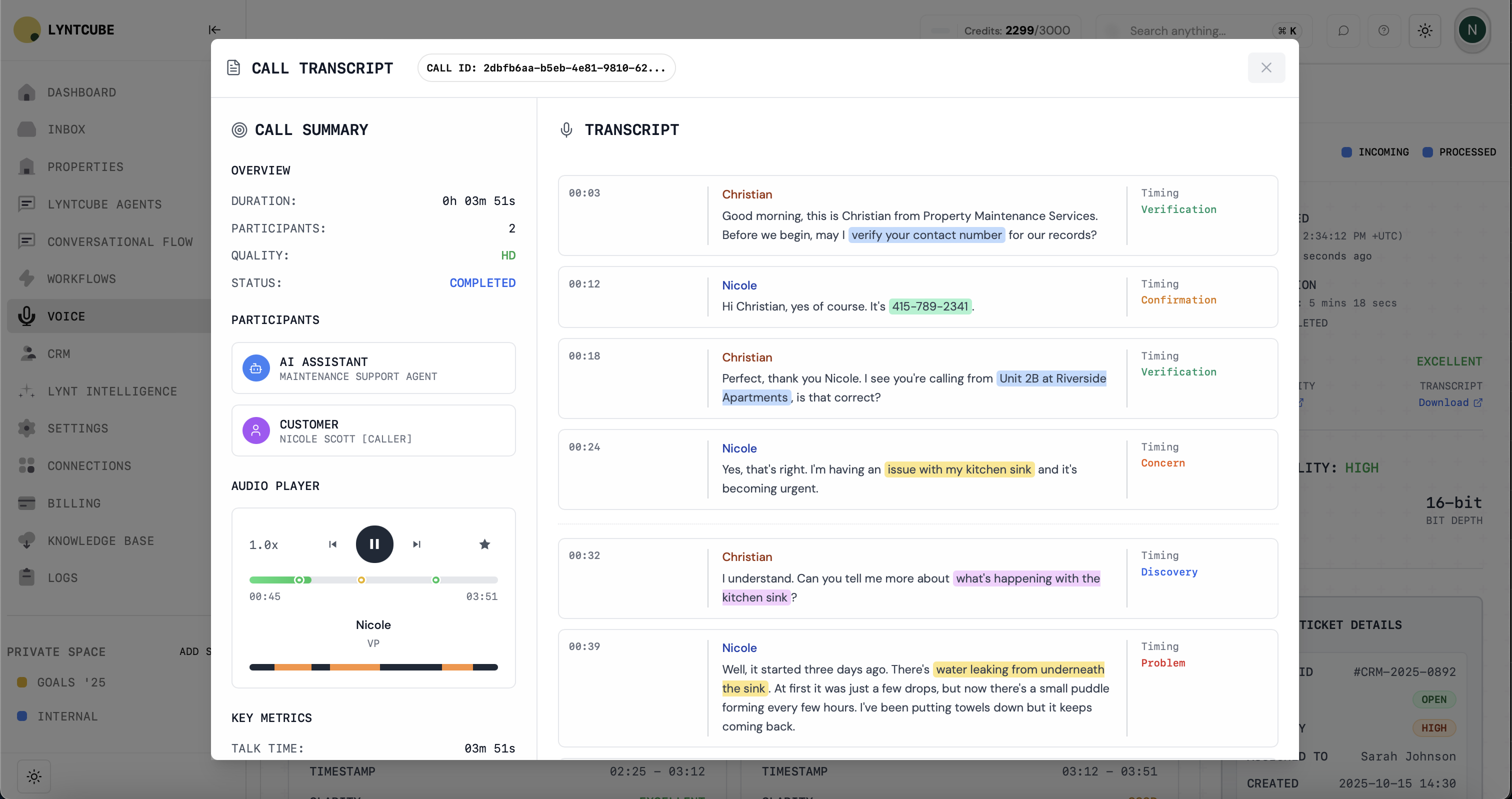The image size is (1512, 799).
Task: Open the chat messages icon
Action: [1343, 30]
